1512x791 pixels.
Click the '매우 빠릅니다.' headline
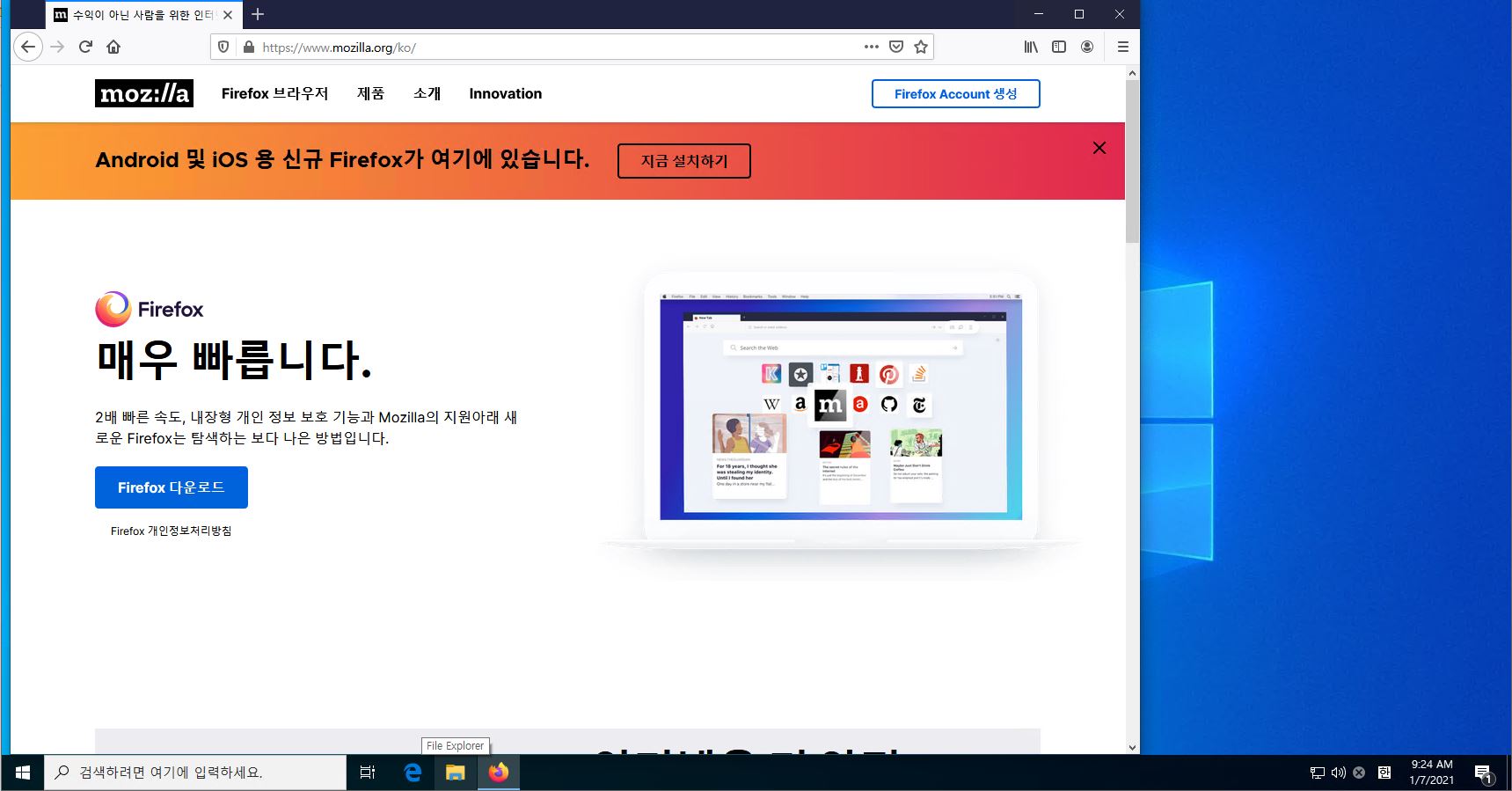point(234,360)
